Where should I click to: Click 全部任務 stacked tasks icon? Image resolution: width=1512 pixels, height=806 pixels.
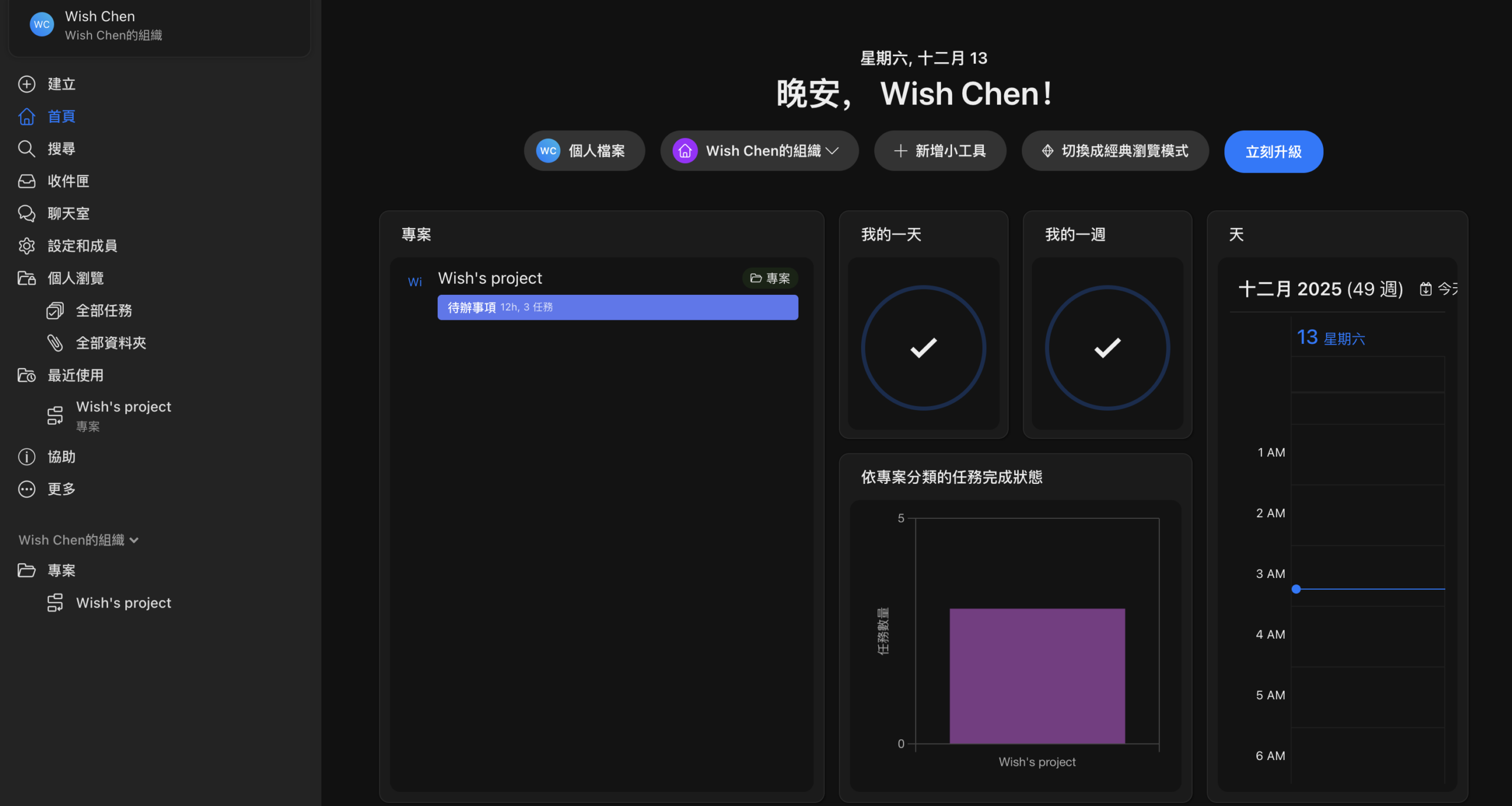click(55, 310)
